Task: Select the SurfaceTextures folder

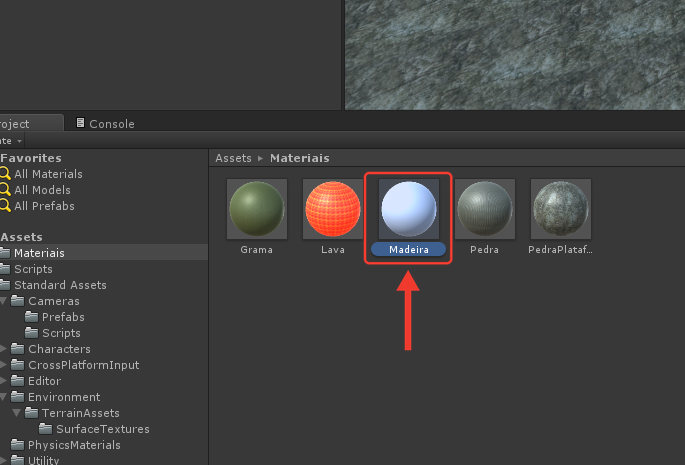Action: click(x=104, y=429)
